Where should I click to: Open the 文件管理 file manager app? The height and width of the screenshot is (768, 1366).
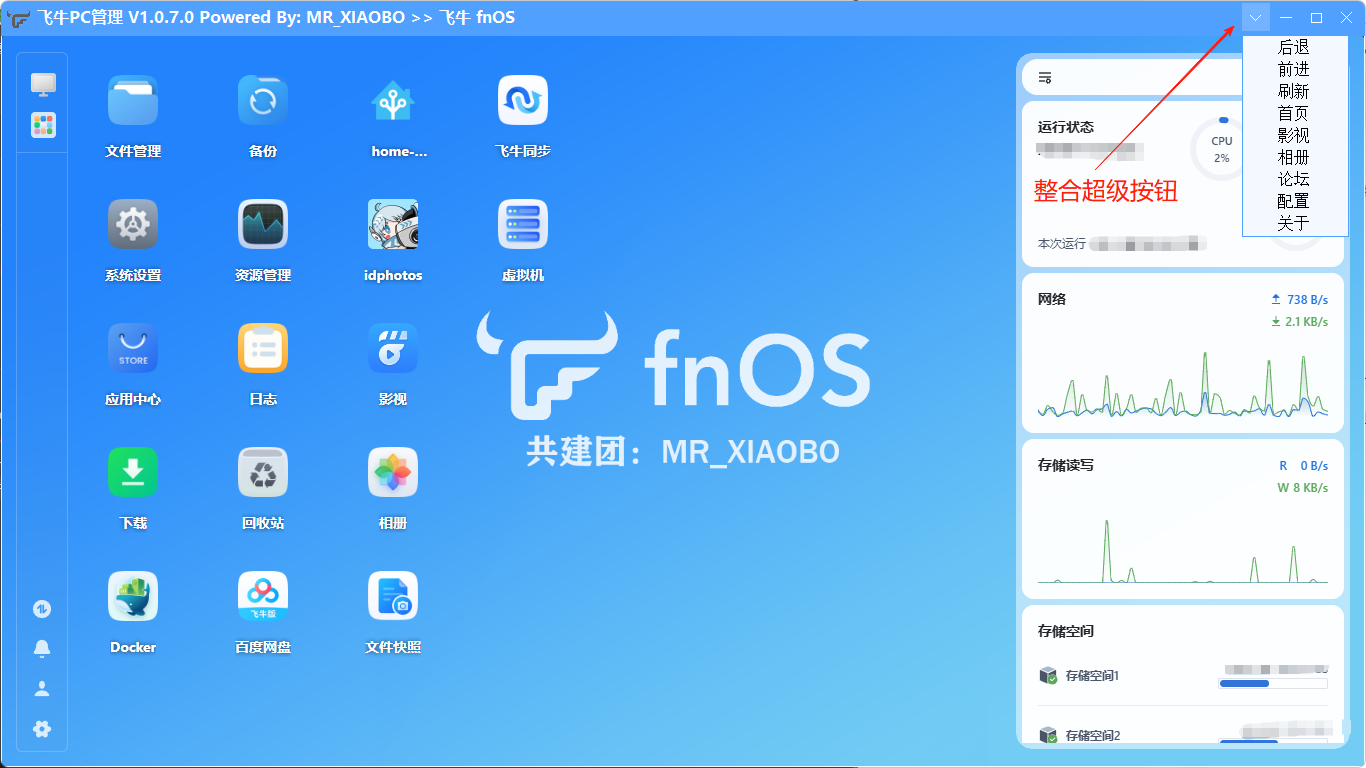(133, 100)
